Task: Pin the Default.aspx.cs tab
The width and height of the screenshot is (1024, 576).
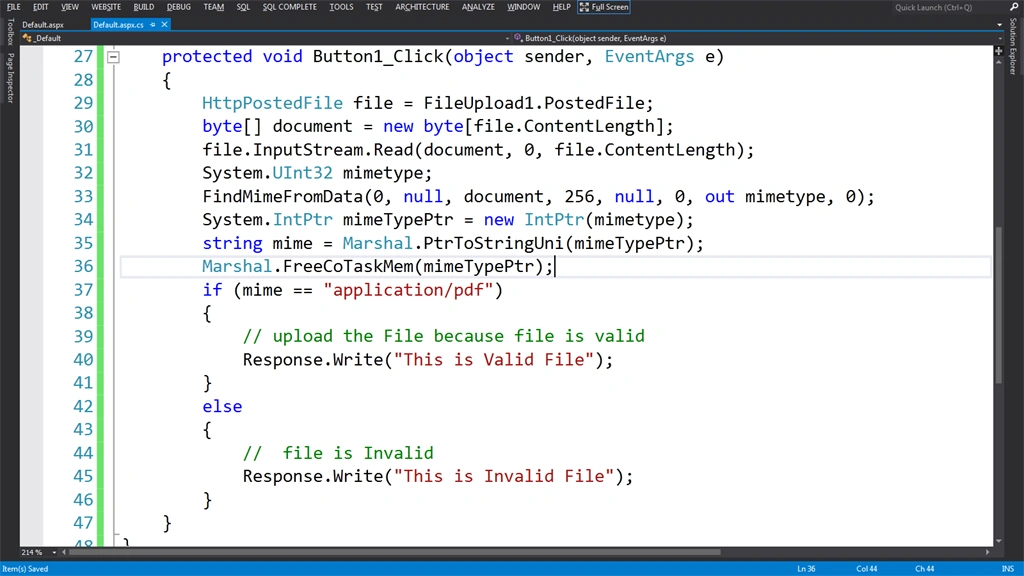Action: coord(153,25)
